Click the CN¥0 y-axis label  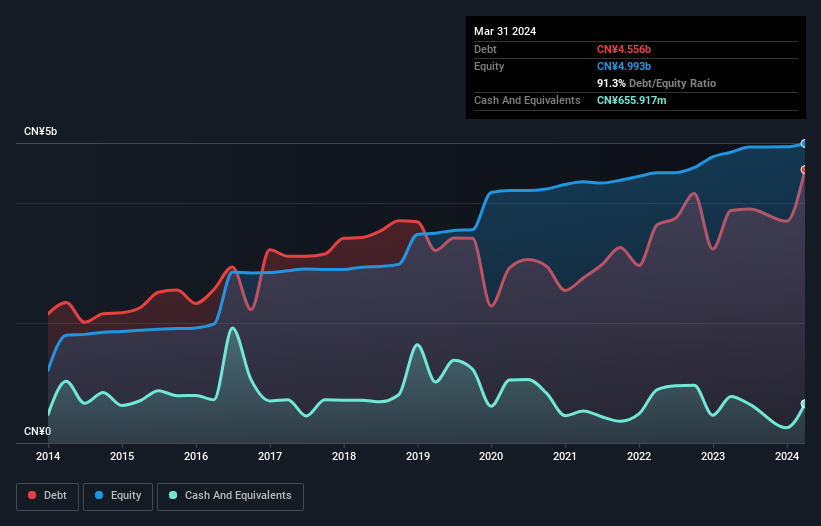pos(37,431)
